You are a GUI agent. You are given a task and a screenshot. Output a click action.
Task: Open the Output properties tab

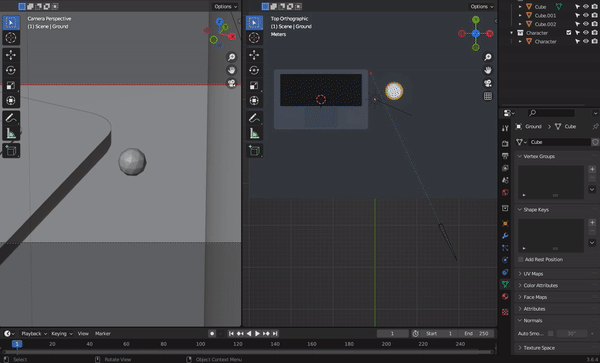(x=505, y=156)
